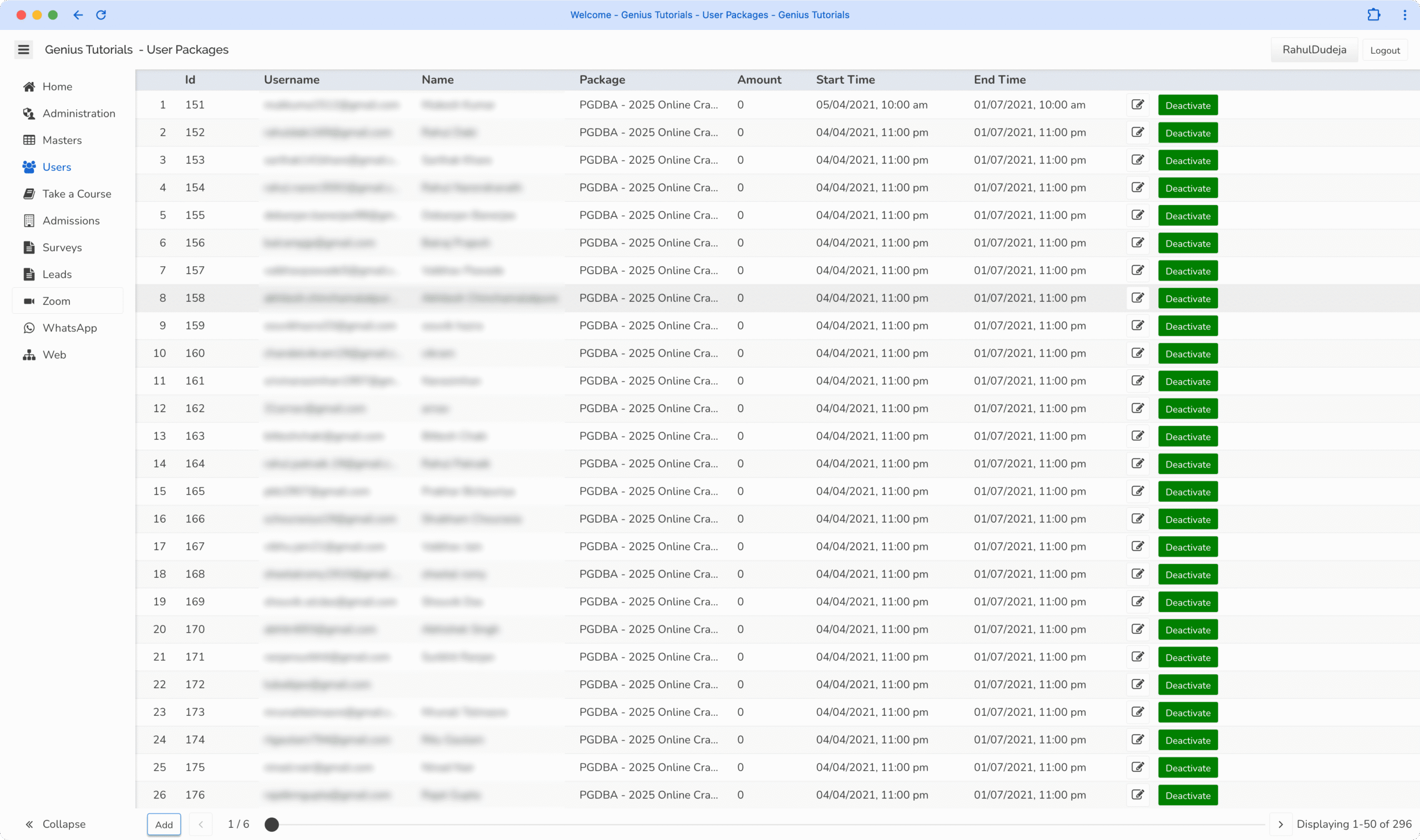Viewport: 1420px width, 840px height.
Task: Click the browser back arrow
Action: [x=78, y=15]
